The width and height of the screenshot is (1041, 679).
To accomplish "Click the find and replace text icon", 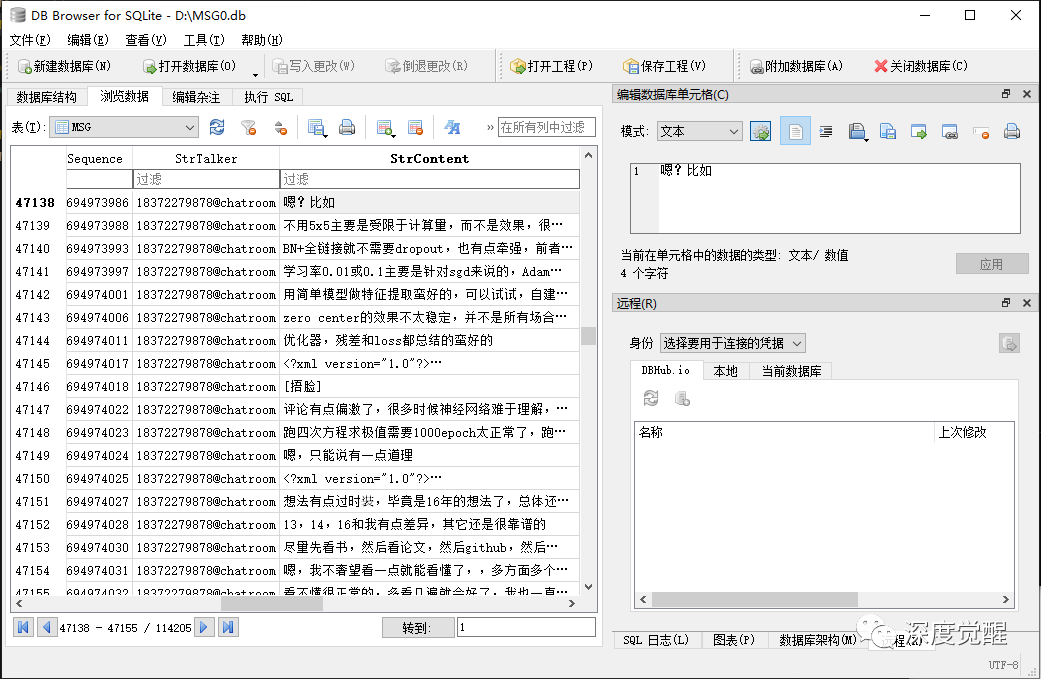I will tap(452, 127).
